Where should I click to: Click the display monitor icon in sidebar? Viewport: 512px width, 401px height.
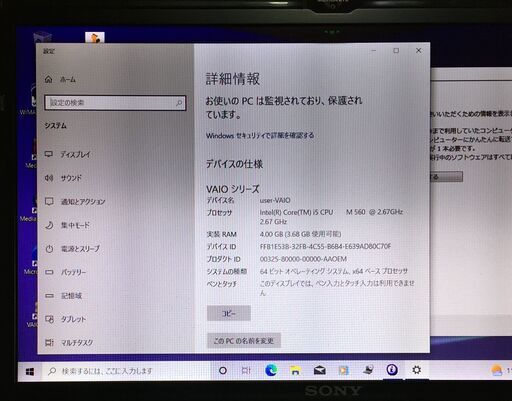49,154
